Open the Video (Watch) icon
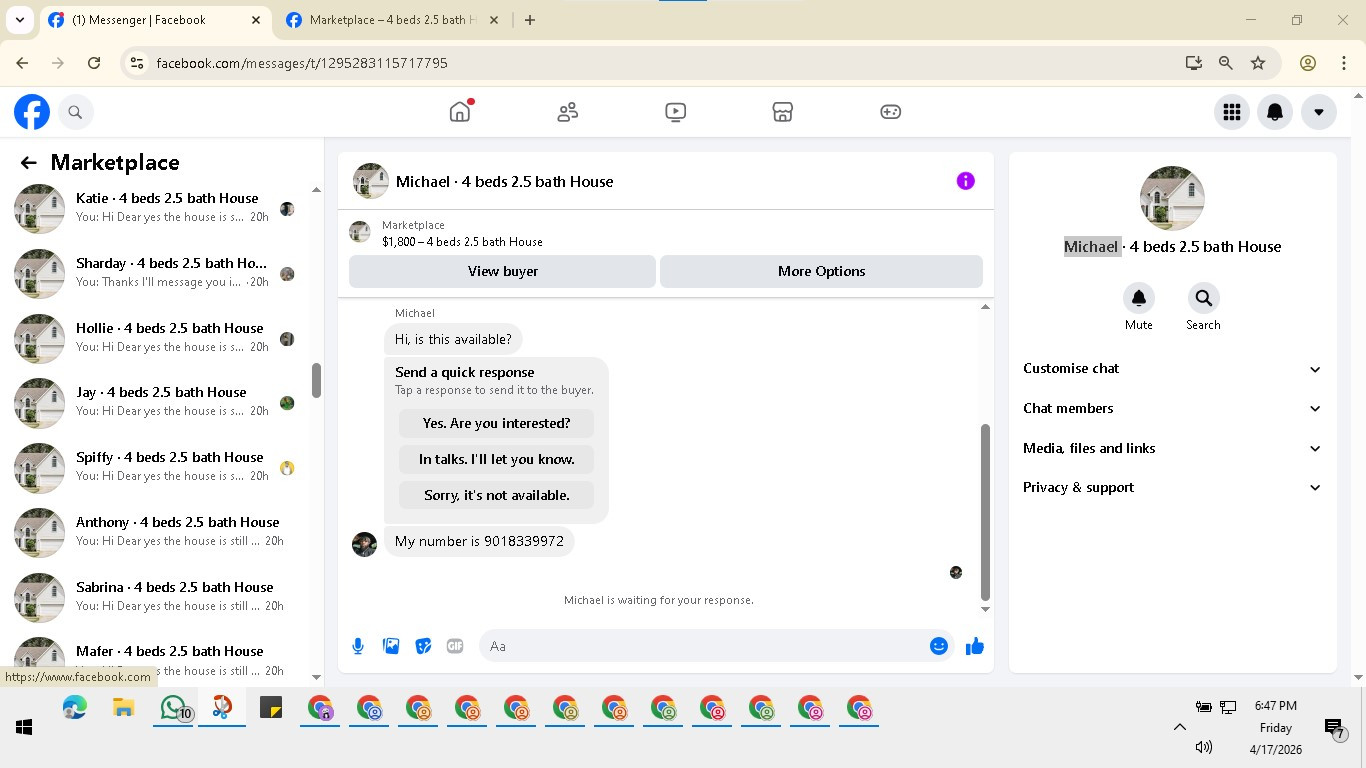The width and height of the screenshot is (1366, 768). pos(675,112)
